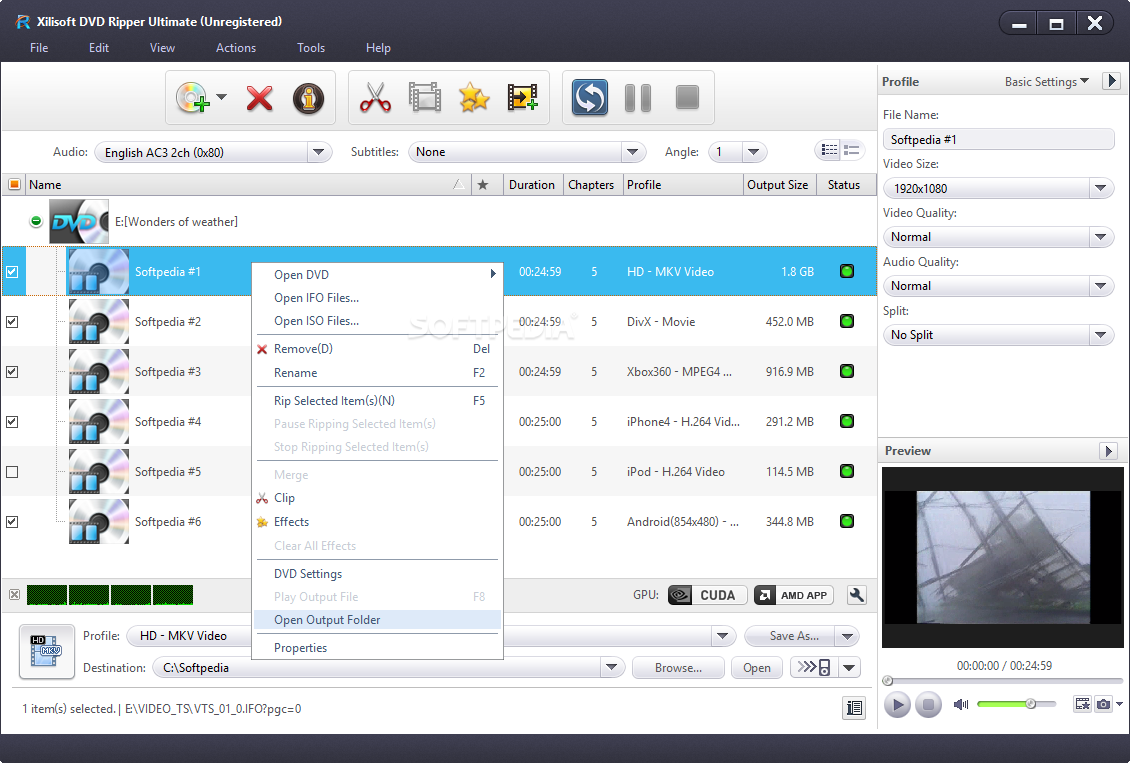Click the Open destination button

pyautogui.click(x=757, y=667)
